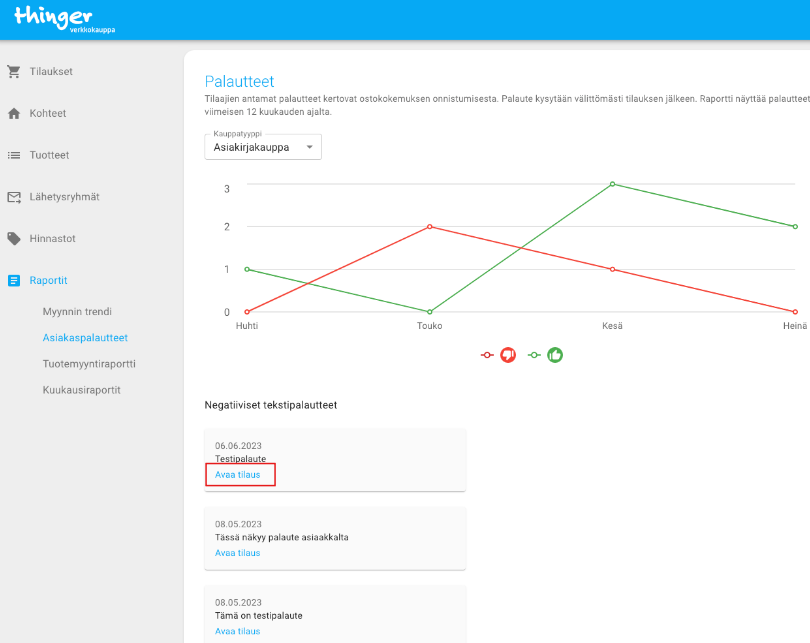Click the list icon beside Tuotteet

coord(14,155)
